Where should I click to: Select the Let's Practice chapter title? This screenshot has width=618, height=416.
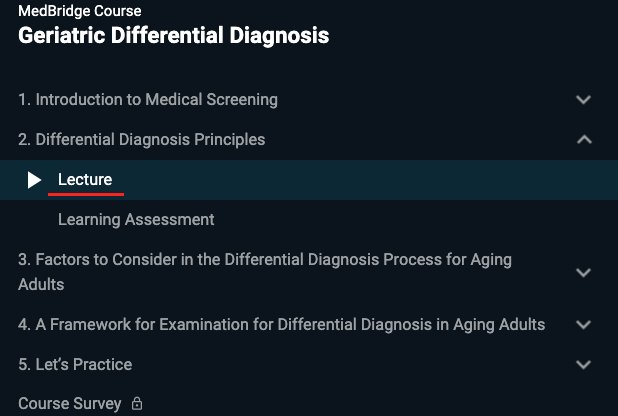tap(75, 364)
